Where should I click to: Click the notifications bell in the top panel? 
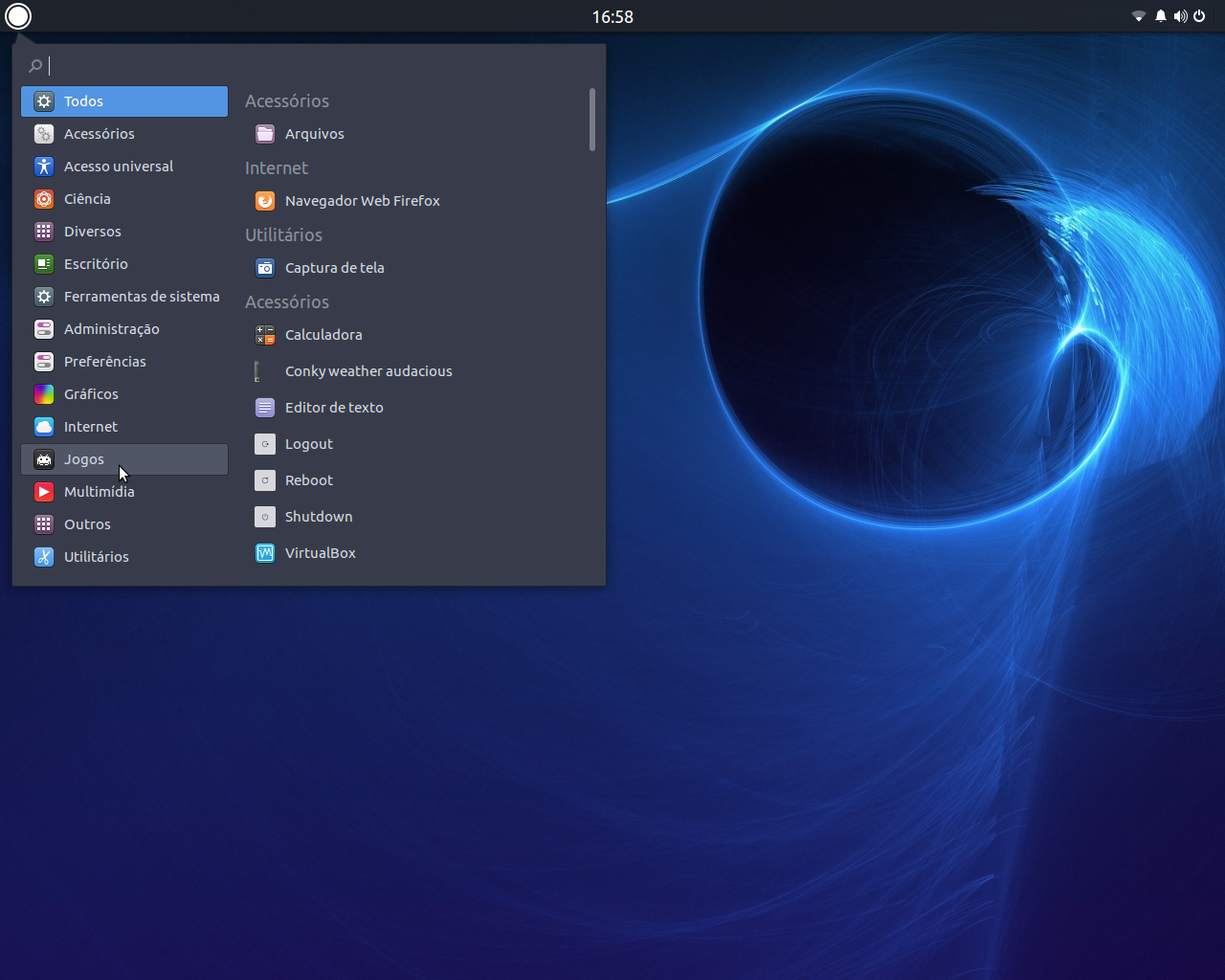(x=1159, y=16)
